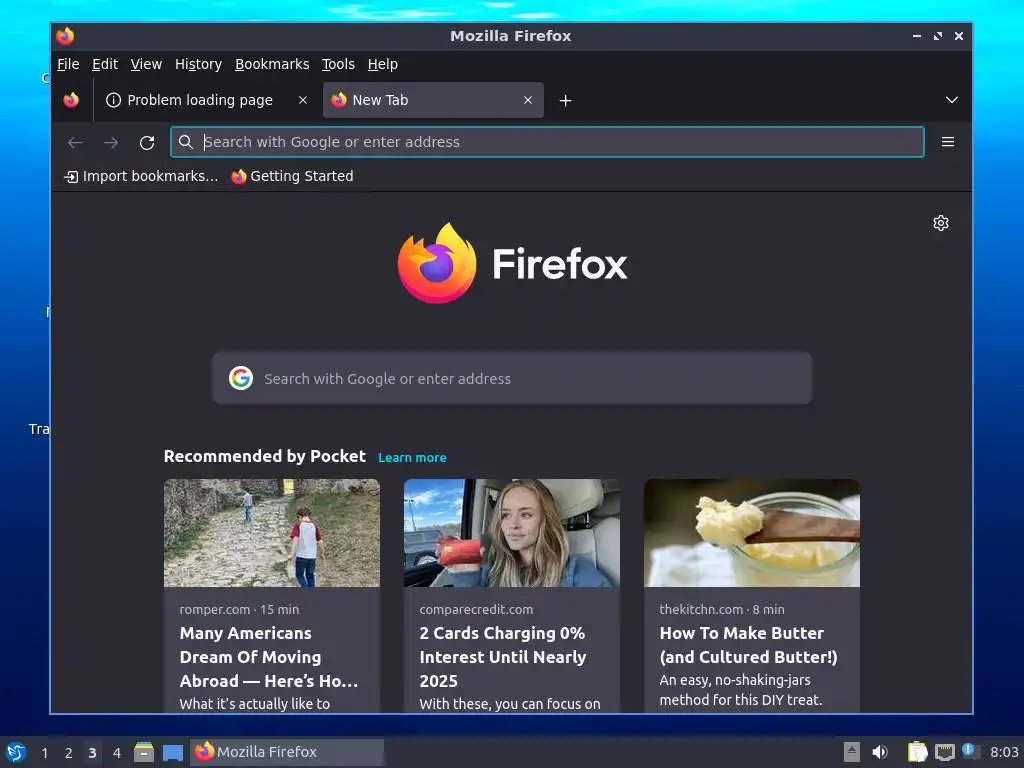Close the New Tab tab
1024x768 pixels.
[x=528, y=100]
